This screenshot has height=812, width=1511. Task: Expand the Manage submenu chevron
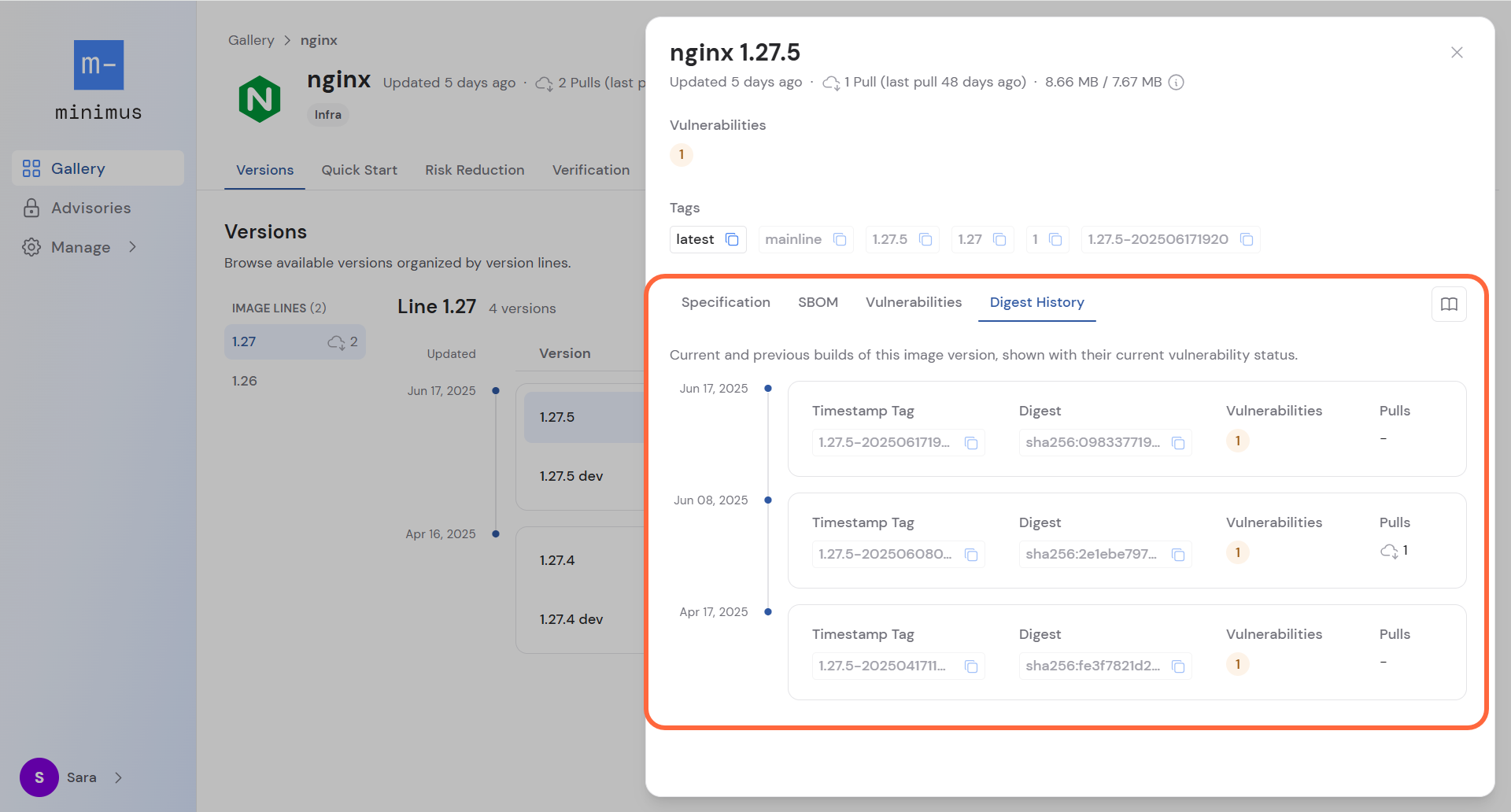click(x=132, y=247)
